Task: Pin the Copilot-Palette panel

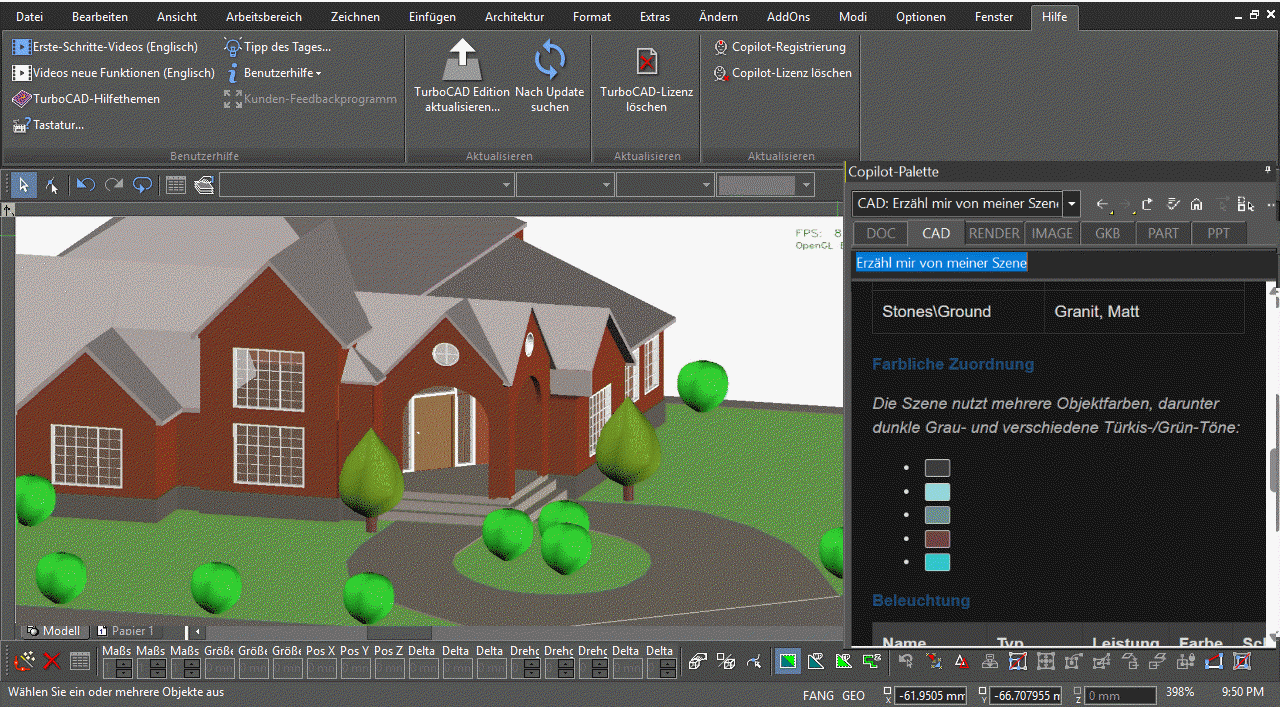Action: (x=1269, y=171)
